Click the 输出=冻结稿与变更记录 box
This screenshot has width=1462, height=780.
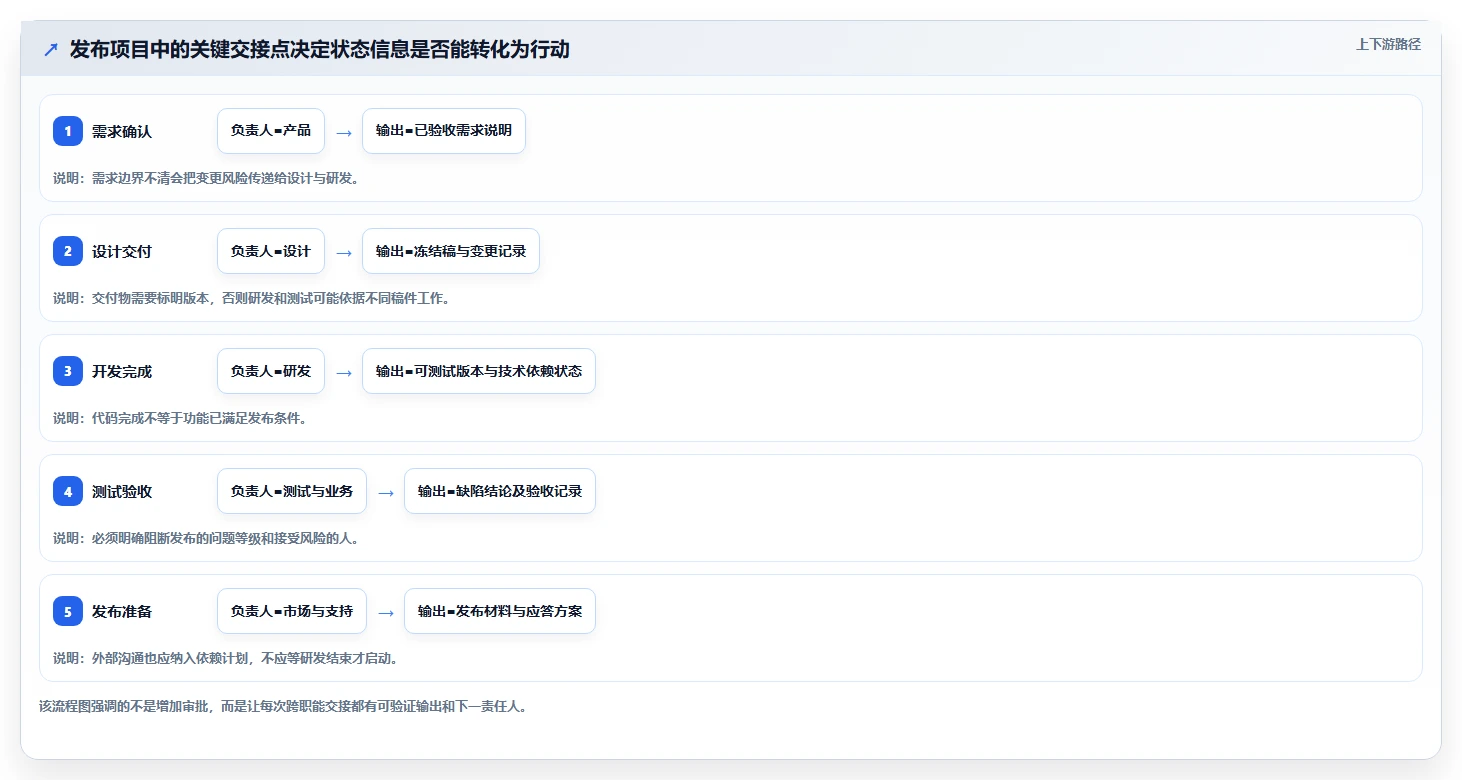coord(451,251)
